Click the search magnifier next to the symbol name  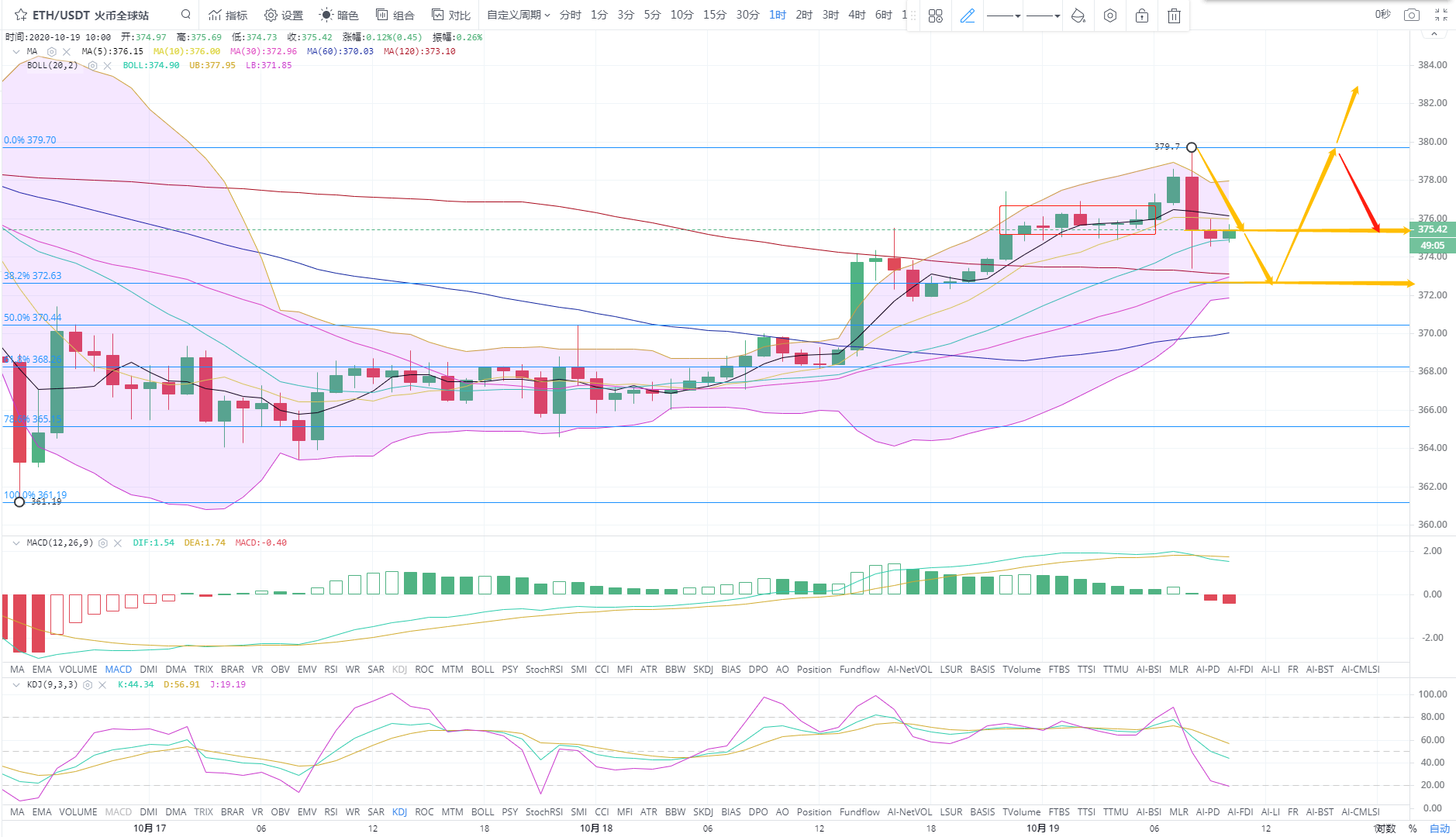pos(185,14)
